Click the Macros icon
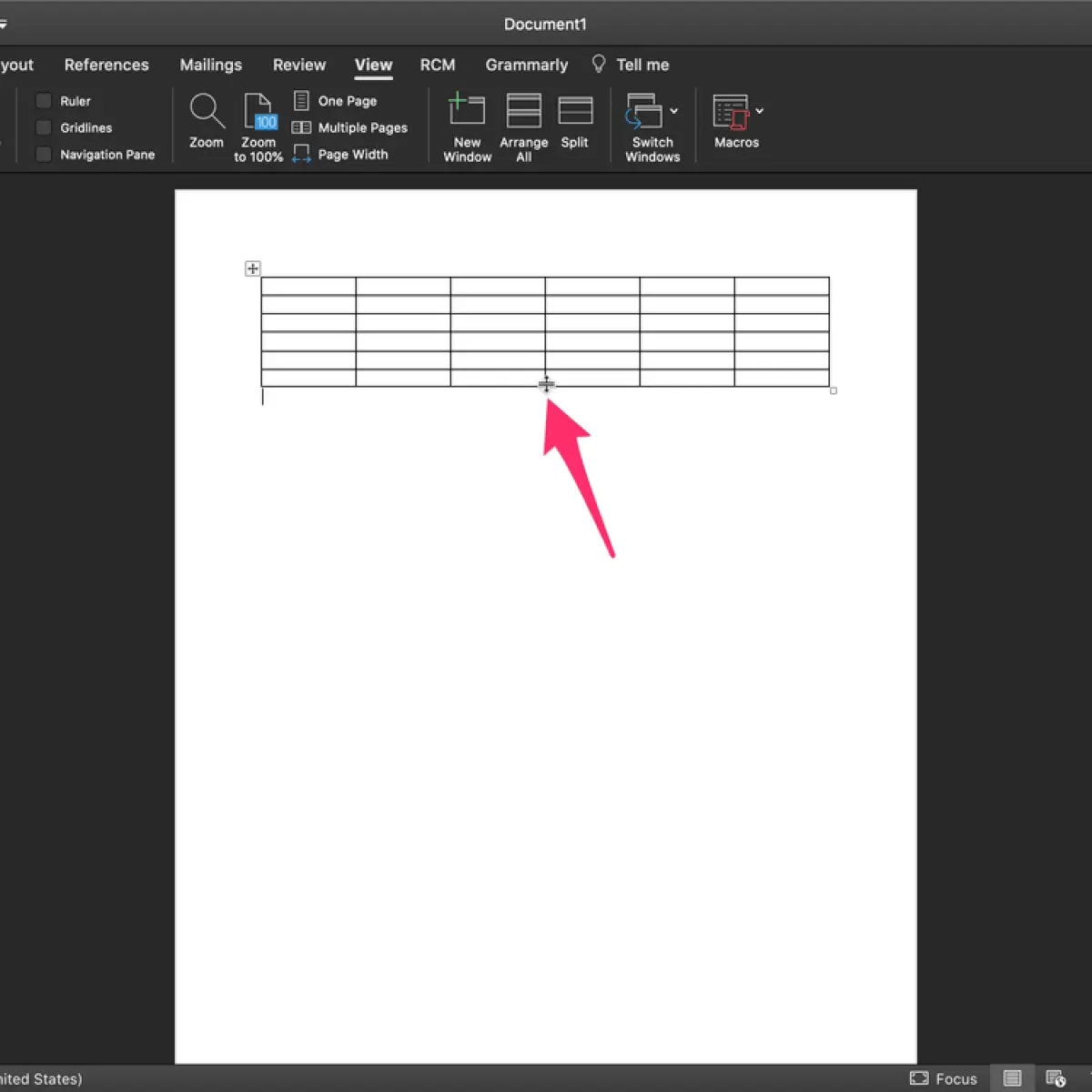Screen dimensions: 1092x1092 click(731, 111)
